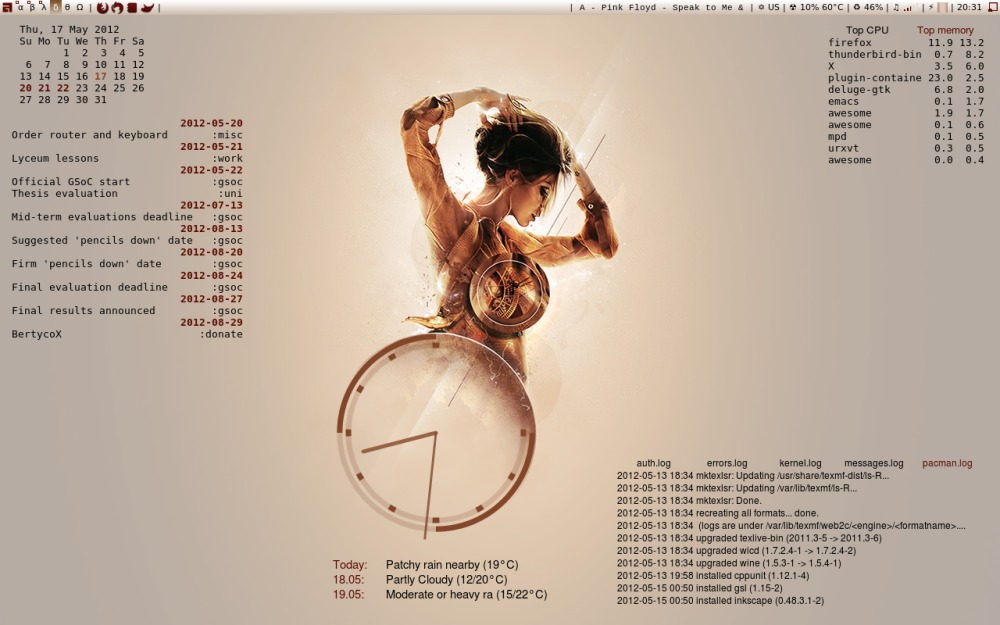Open the messages.log tab
1000x625 pixels.
click(x=874, y=464)
